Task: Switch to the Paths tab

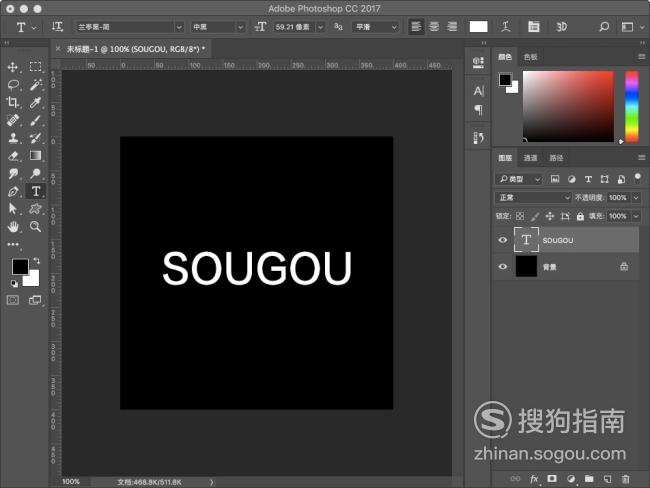Action: click(556, 158)
